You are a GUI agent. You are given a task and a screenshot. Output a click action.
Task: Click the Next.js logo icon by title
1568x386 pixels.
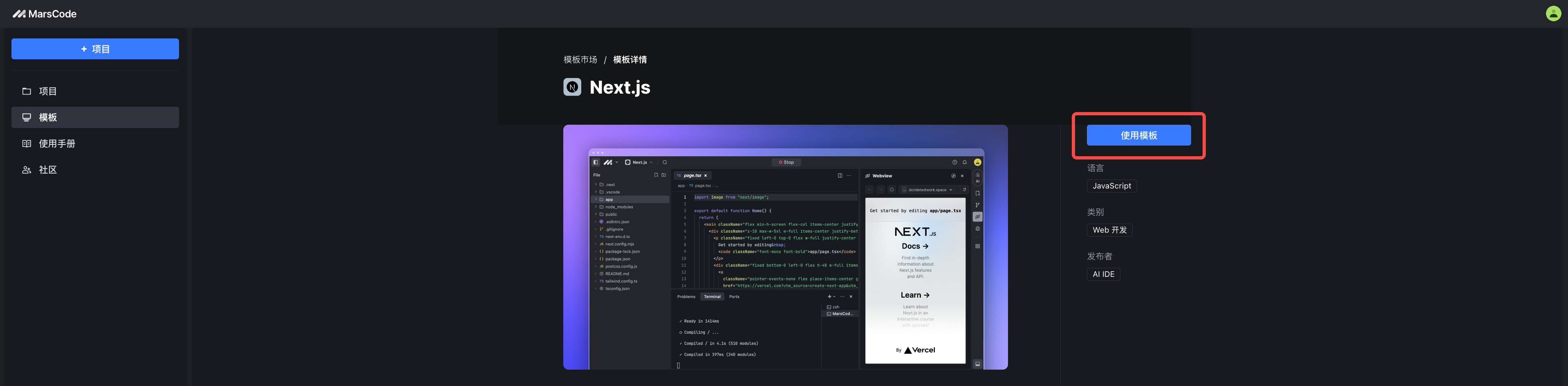coord(571,87)
